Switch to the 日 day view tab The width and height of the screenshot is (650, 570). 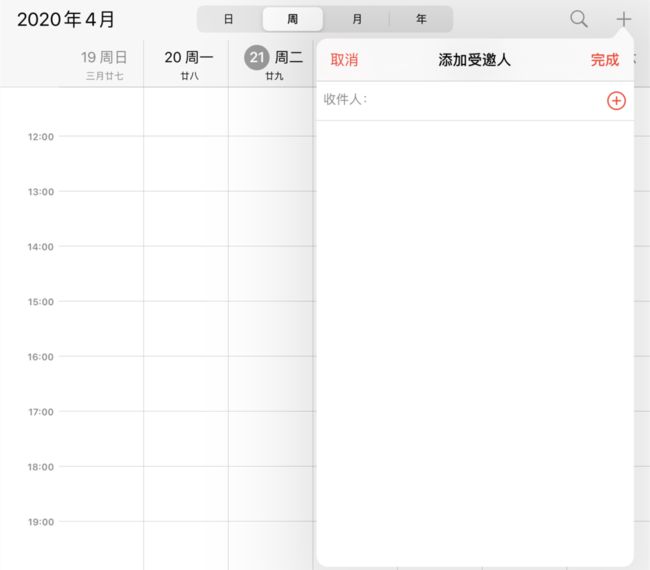point(228,19)
